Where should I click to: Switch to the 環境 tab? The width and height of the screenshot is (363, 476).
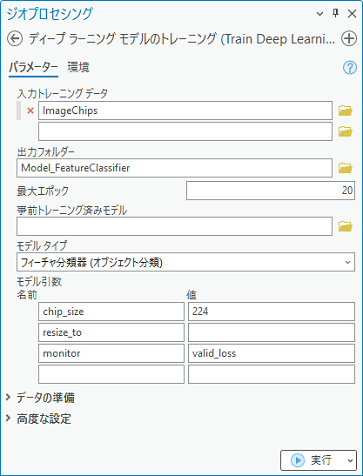[x=78, y=68]
